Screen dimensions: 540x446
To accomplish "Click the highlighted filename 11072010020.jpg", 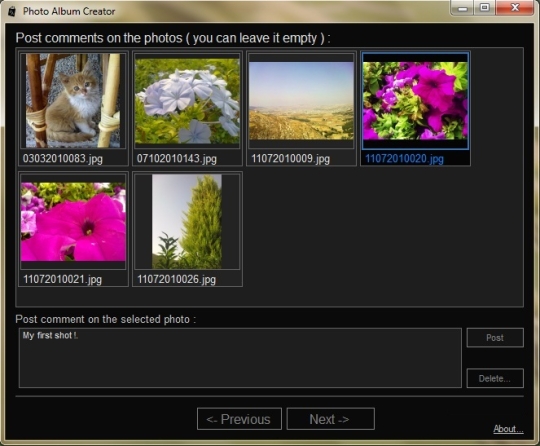I will [404, 159].
